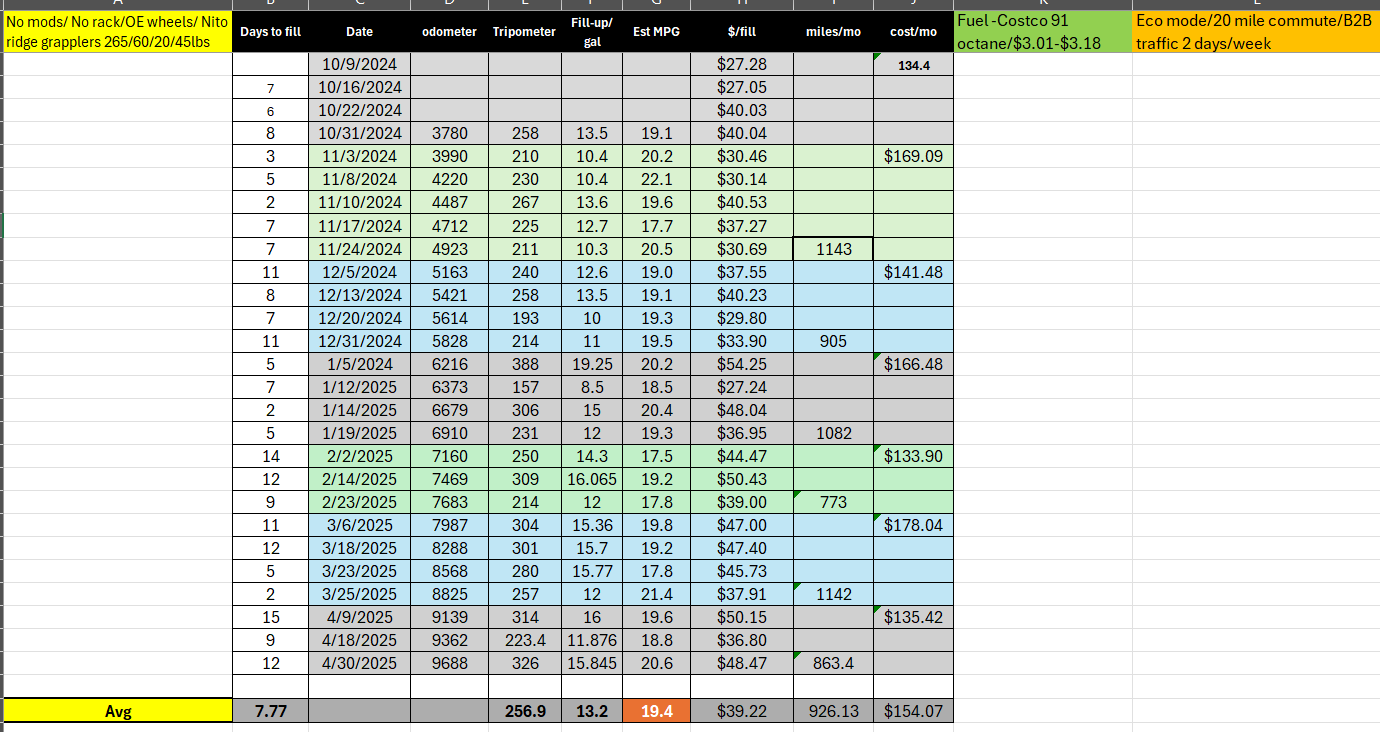Image resolution: width=1380 pixels, height=732 pixels.
Task: Select the yellow 'No mods/ No rack' note cell
Action: tap(117, 32)
